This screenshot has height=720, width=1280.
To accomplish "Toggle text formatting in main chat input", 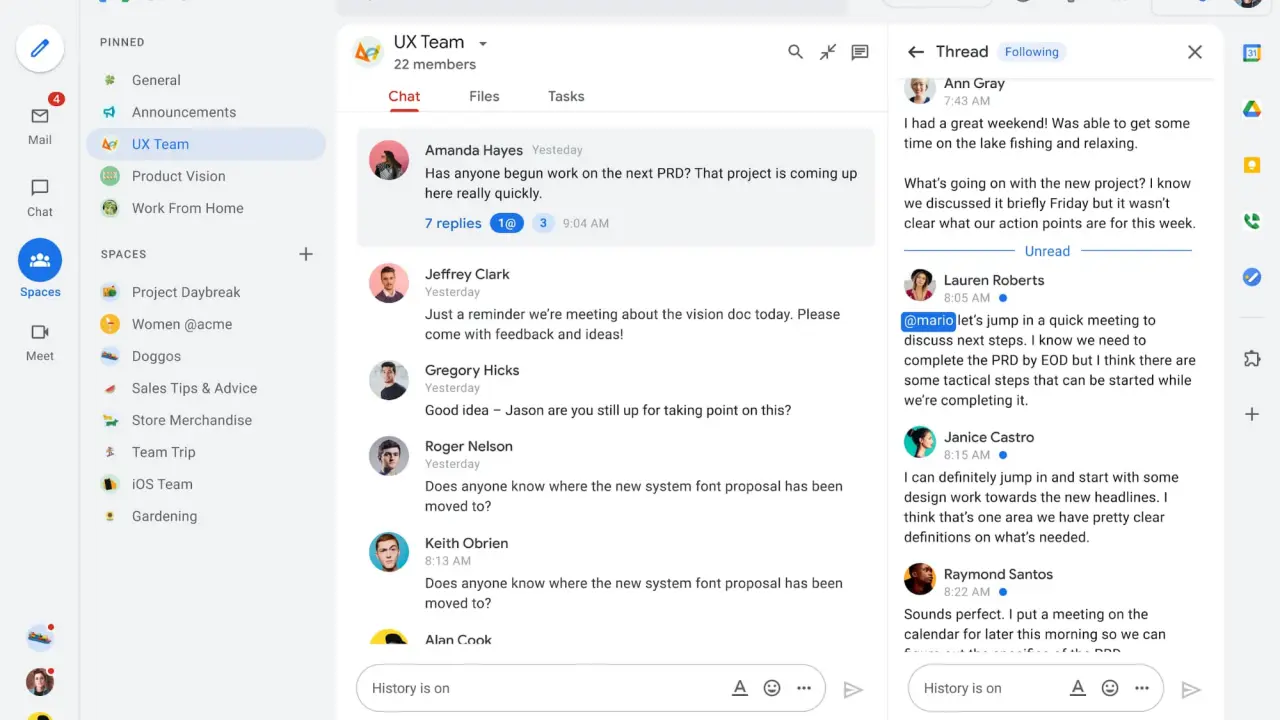I will 740,688.
